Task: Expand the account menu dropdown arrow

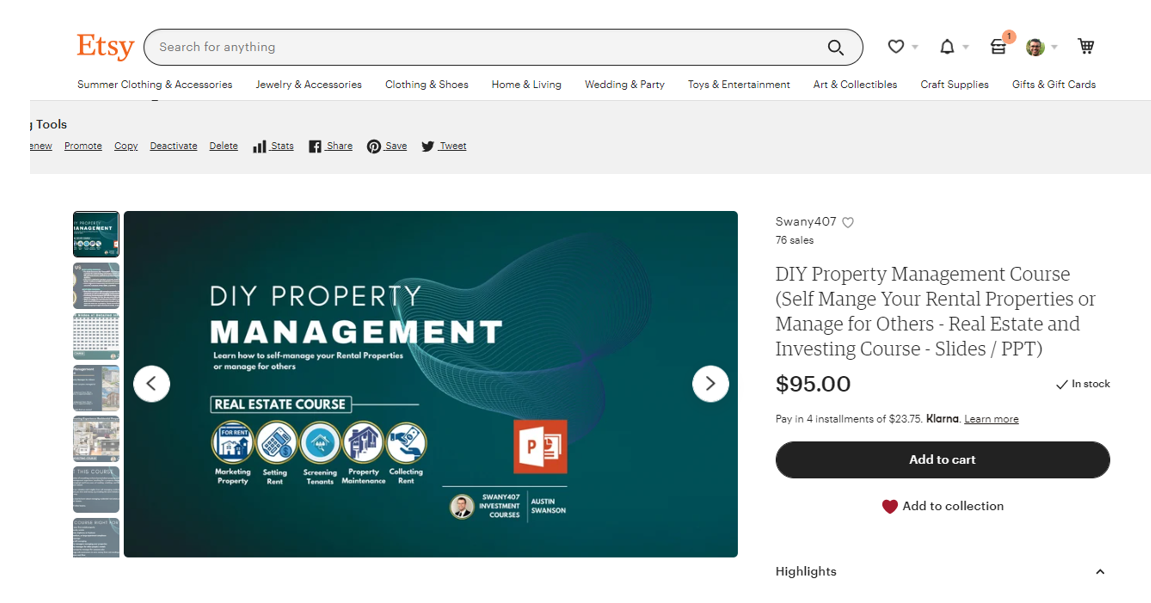Action: [1054, 47]
